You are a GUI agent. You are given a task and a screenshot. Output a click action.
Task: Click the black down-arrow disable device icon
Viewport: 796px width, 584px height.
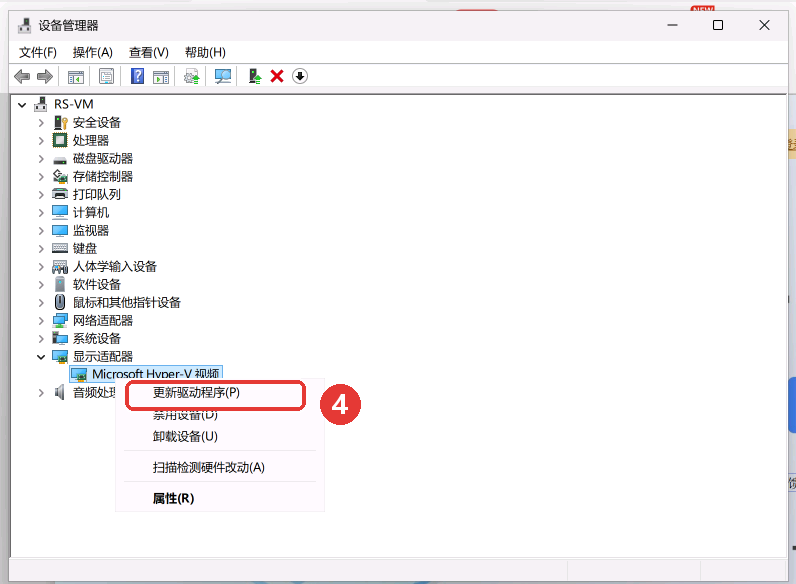[x=300, y=77]
